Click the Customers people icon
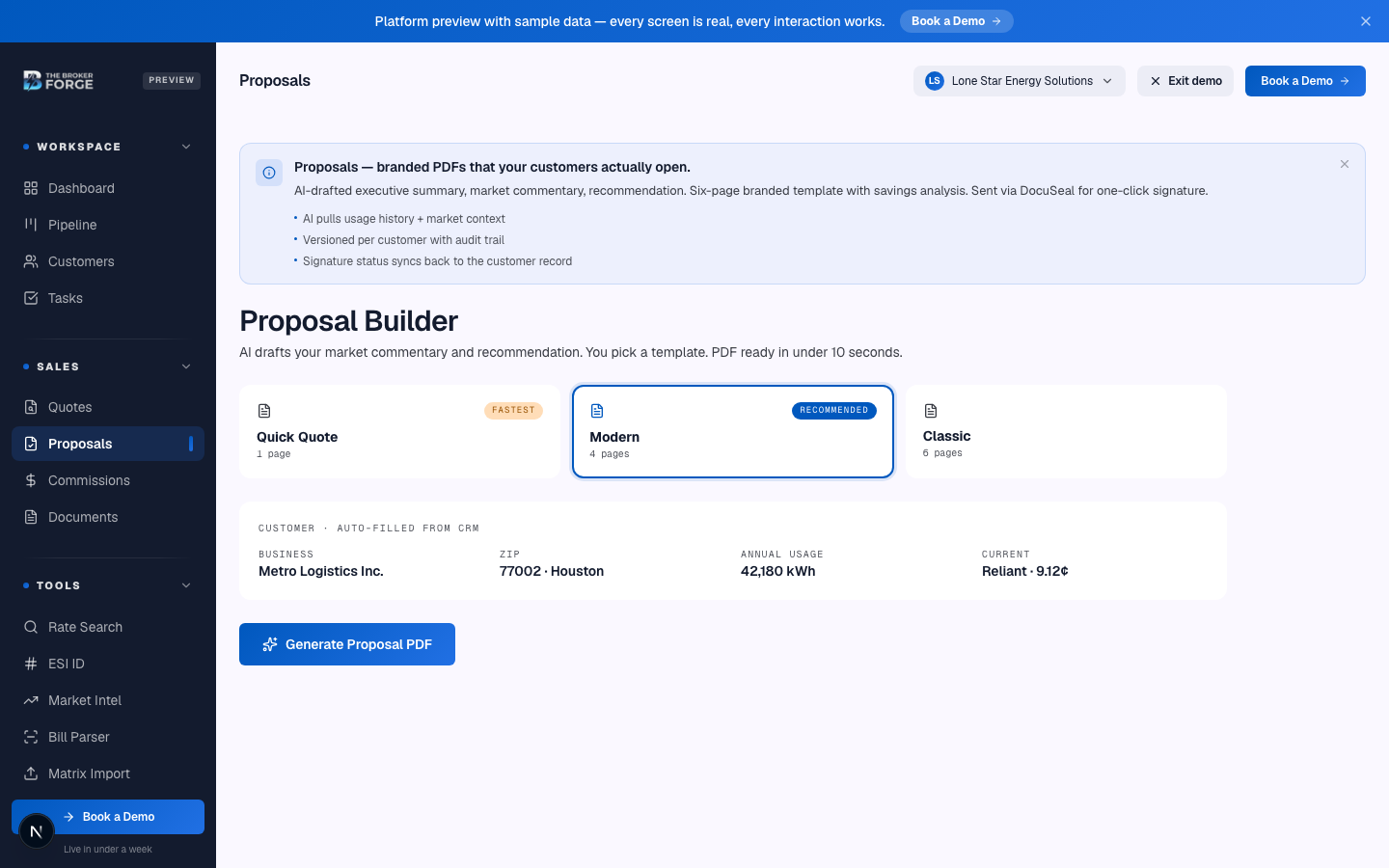 pyautogui.click(x=31, y=261)
